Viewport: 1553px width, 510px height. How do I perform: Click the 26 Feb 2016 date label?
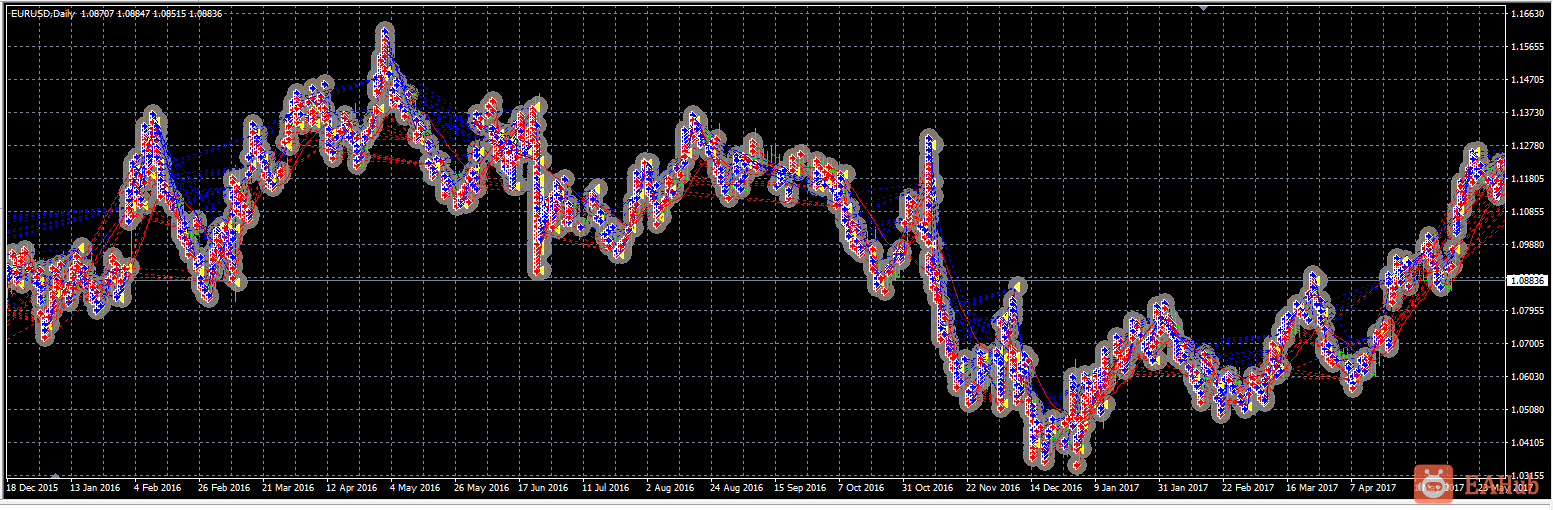[223, 488]
